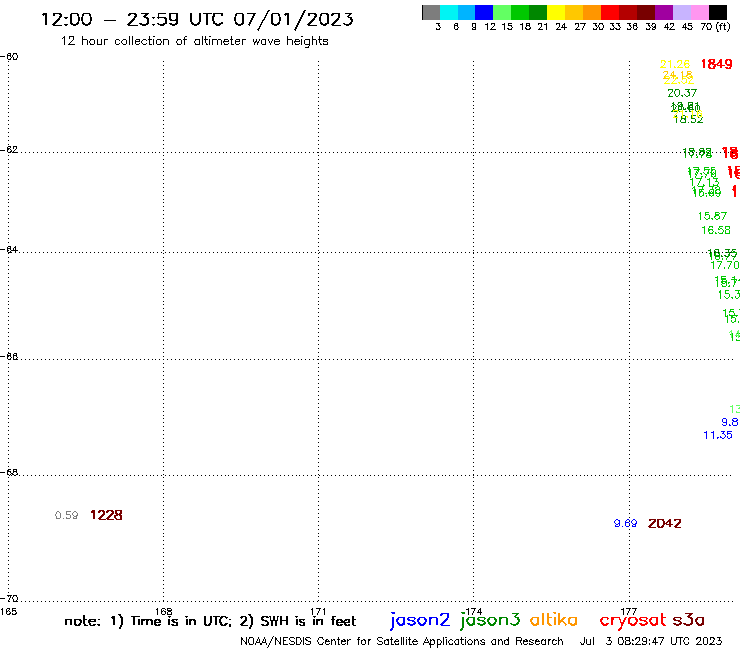Click the 's3a' satellite legend label

click(688, 620)
